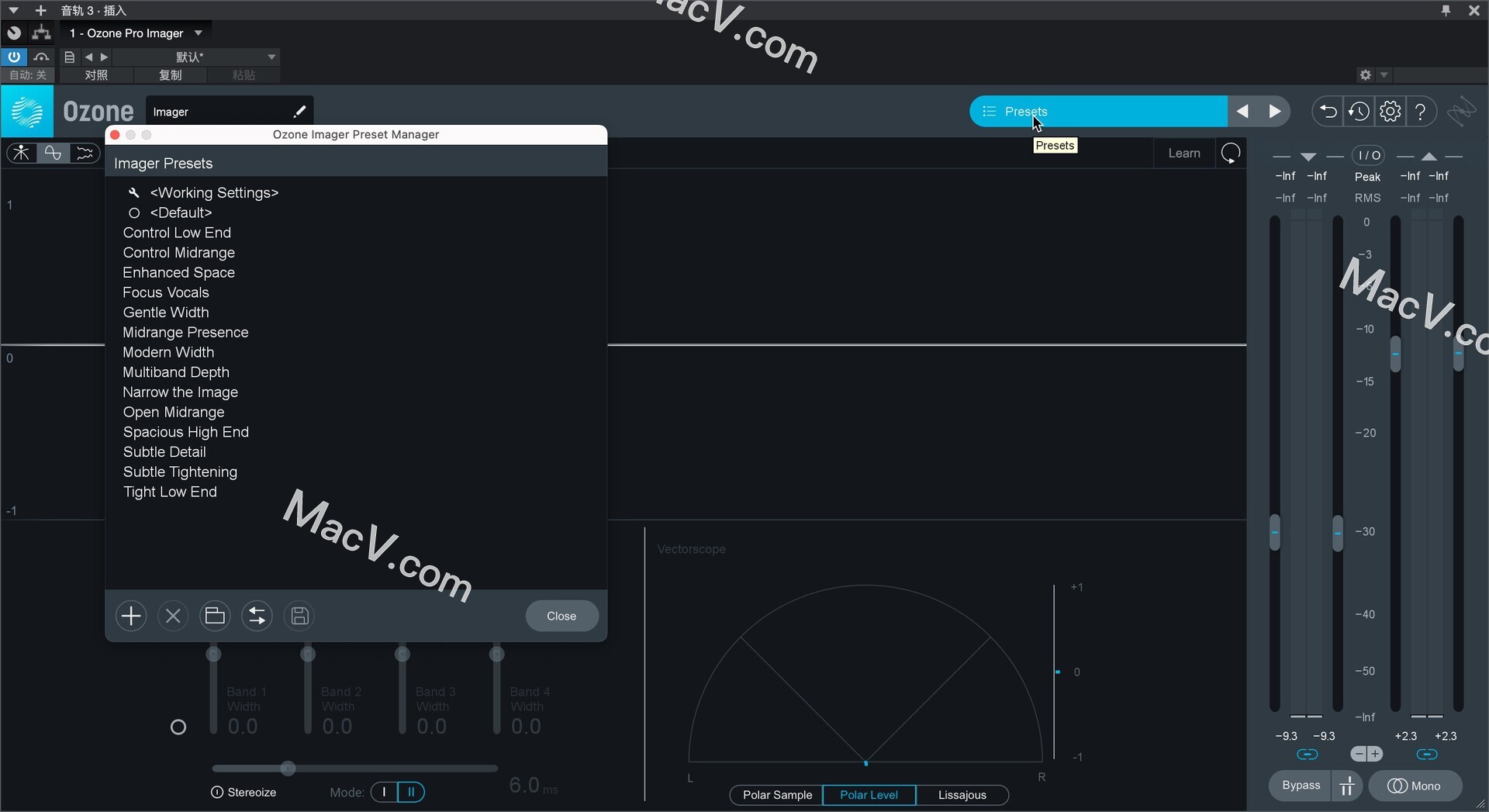Select the sine wave view icon
Image resolution: width=1489 pixels, height=812 pixels.
click(x=53, y=153)
